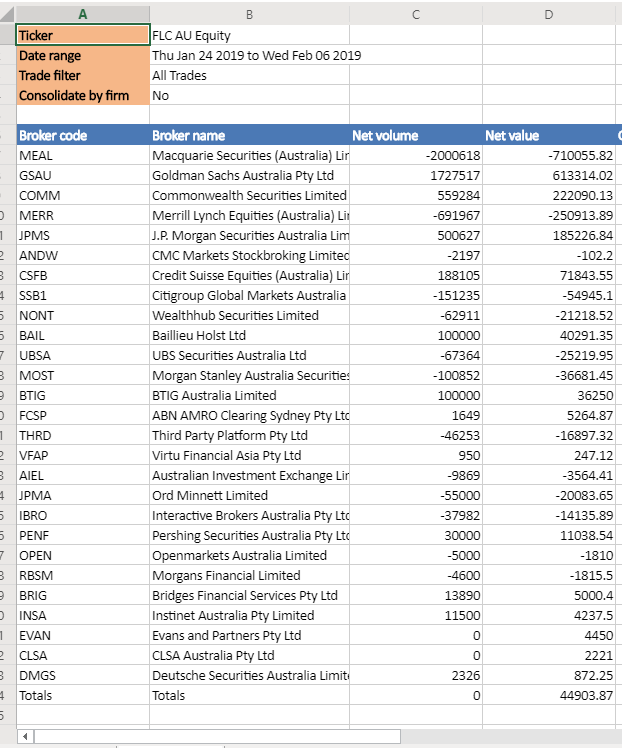Click the horizontal scrollbar left arrow

click(x=25, y=736)
